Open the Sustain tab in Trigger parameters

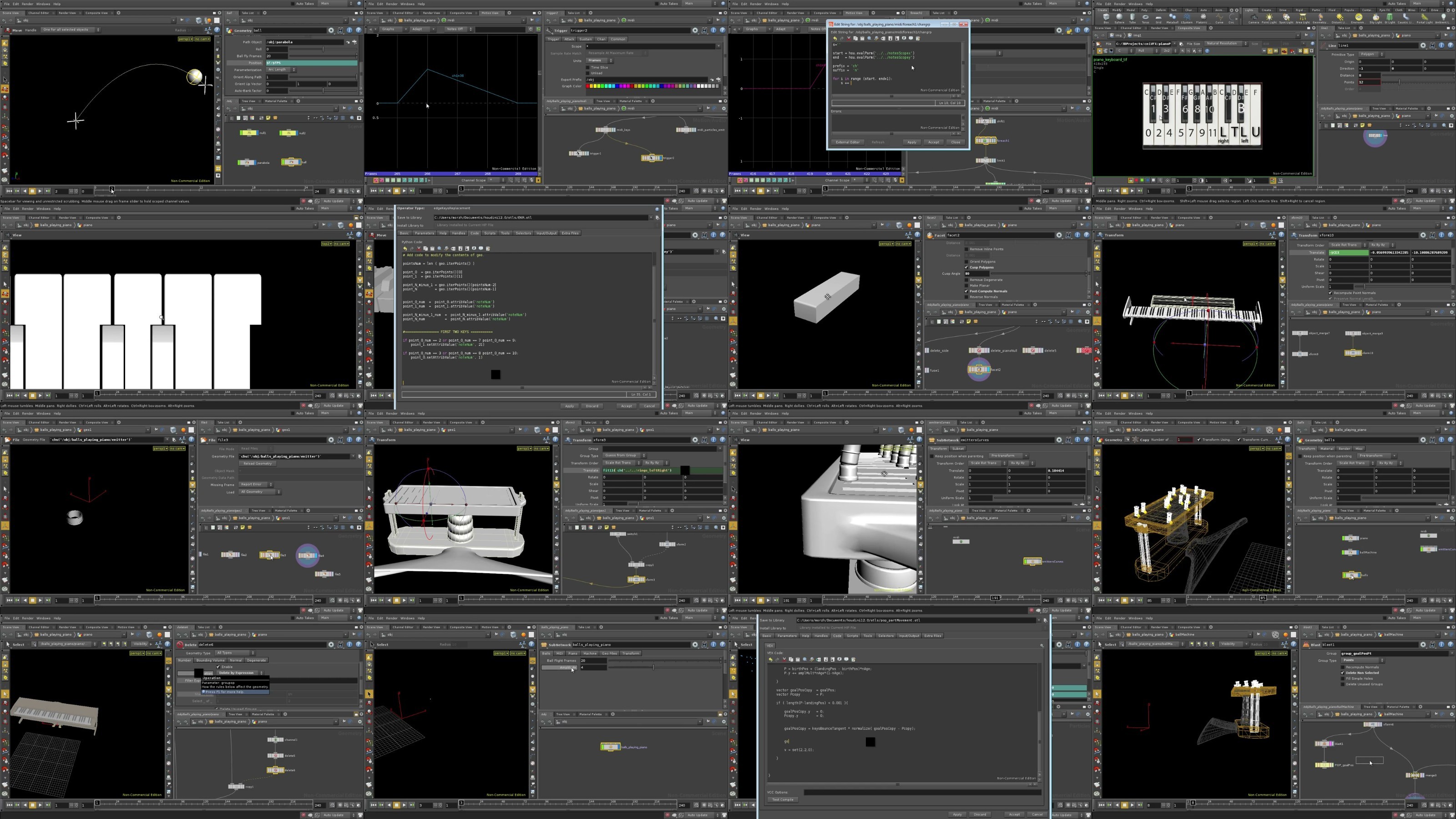click(585, 39)
